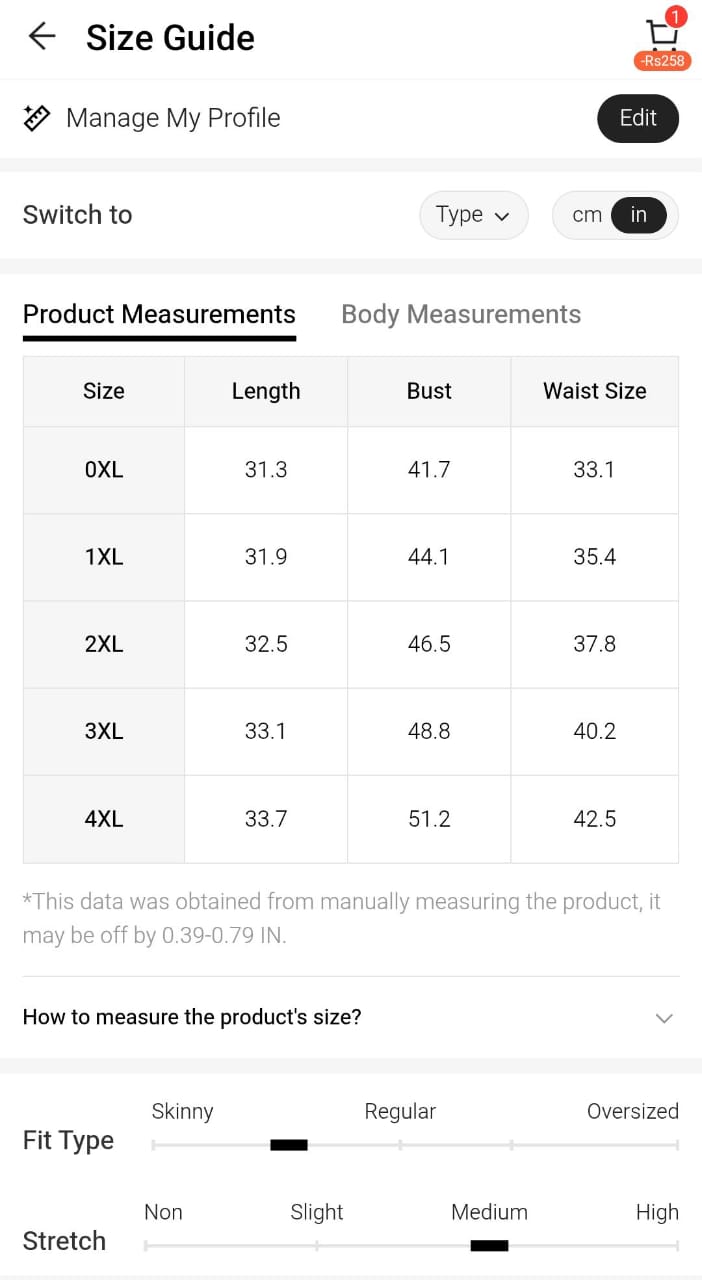This screenshot has width=702, height=1280.
Task: Click the Stretch slider Medium marker
Action: [489, 1245]
